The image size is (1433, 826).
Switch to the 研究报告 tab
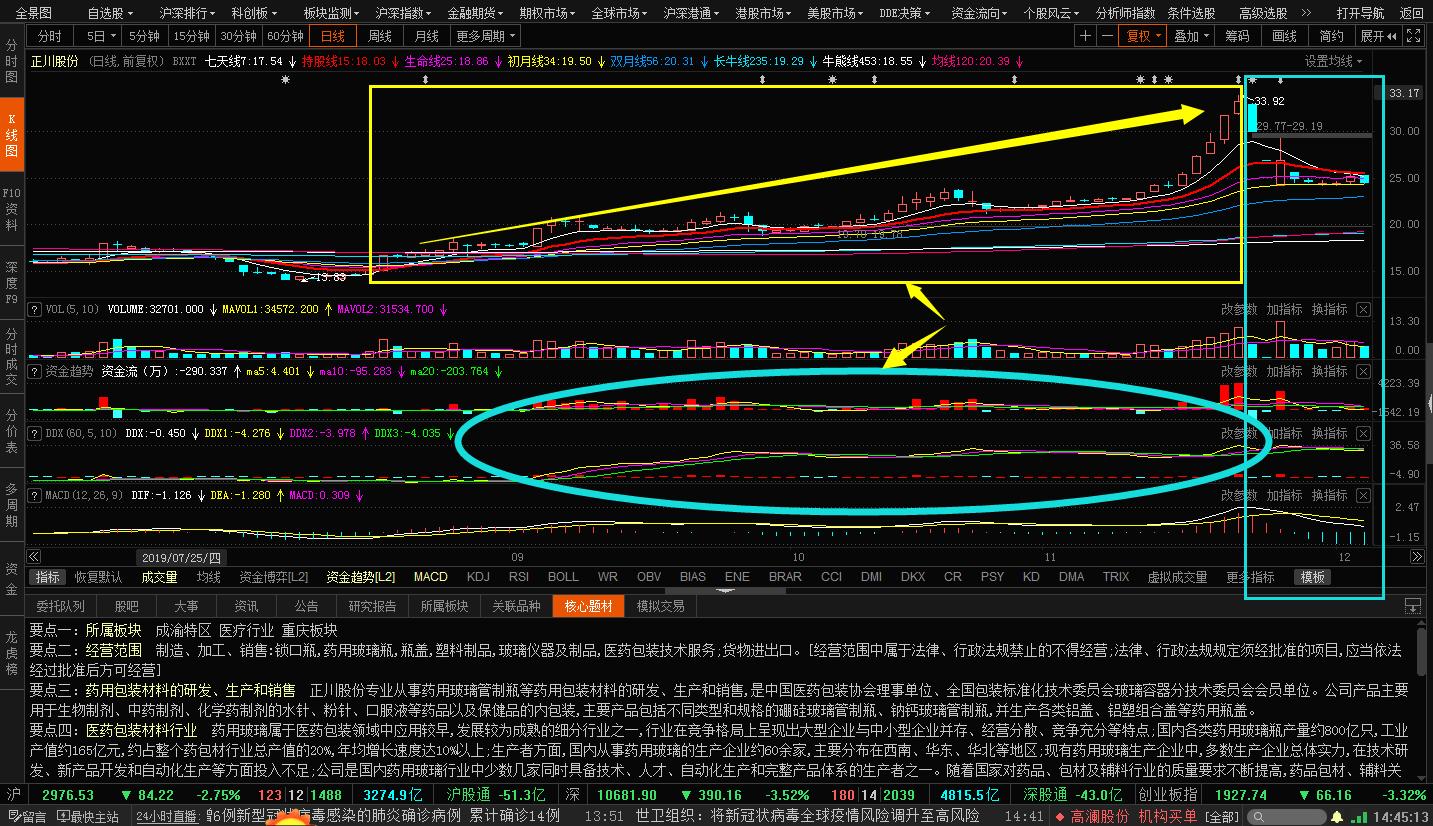(372, 606)
